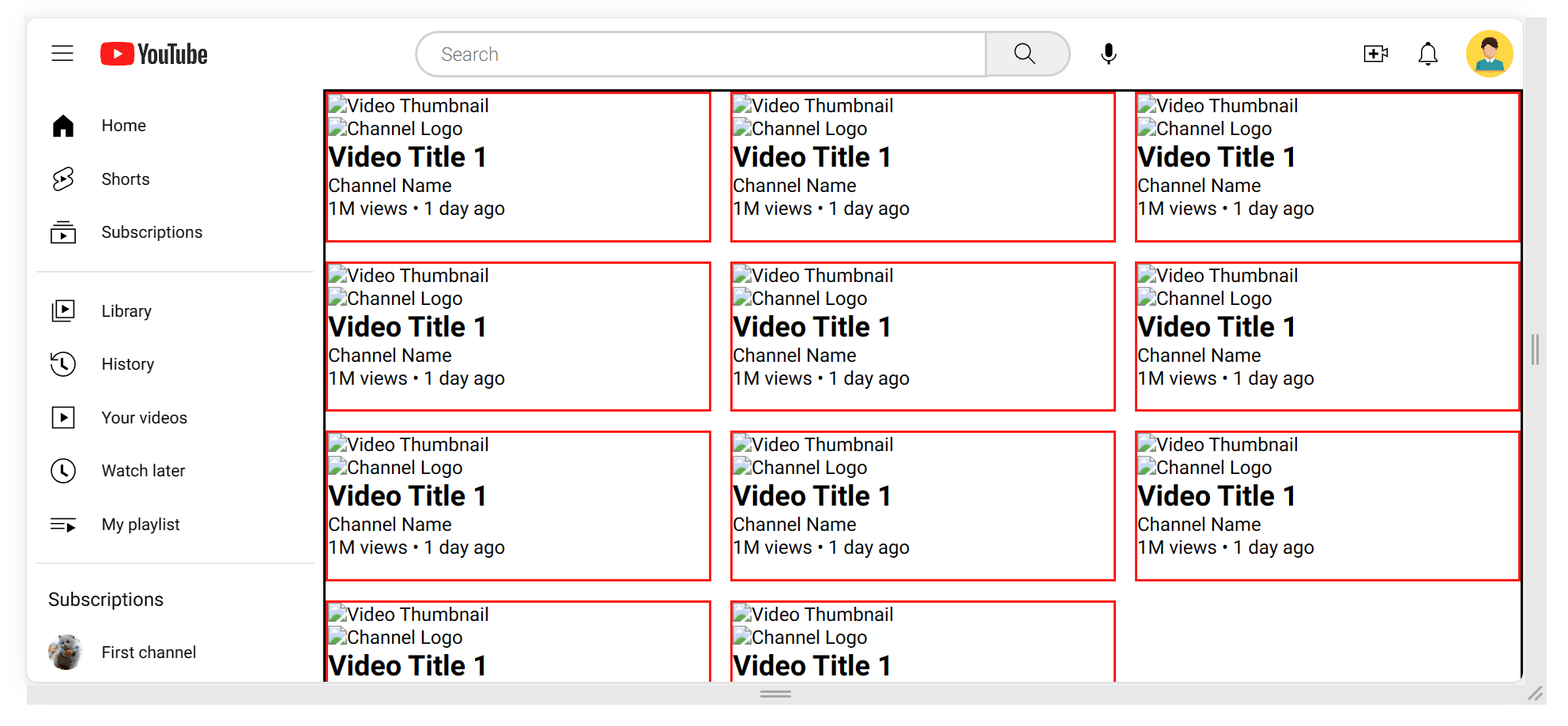Grab the resize handle at bottom-right corner
Screen dimensions: 1568x726
point(1535,694)
